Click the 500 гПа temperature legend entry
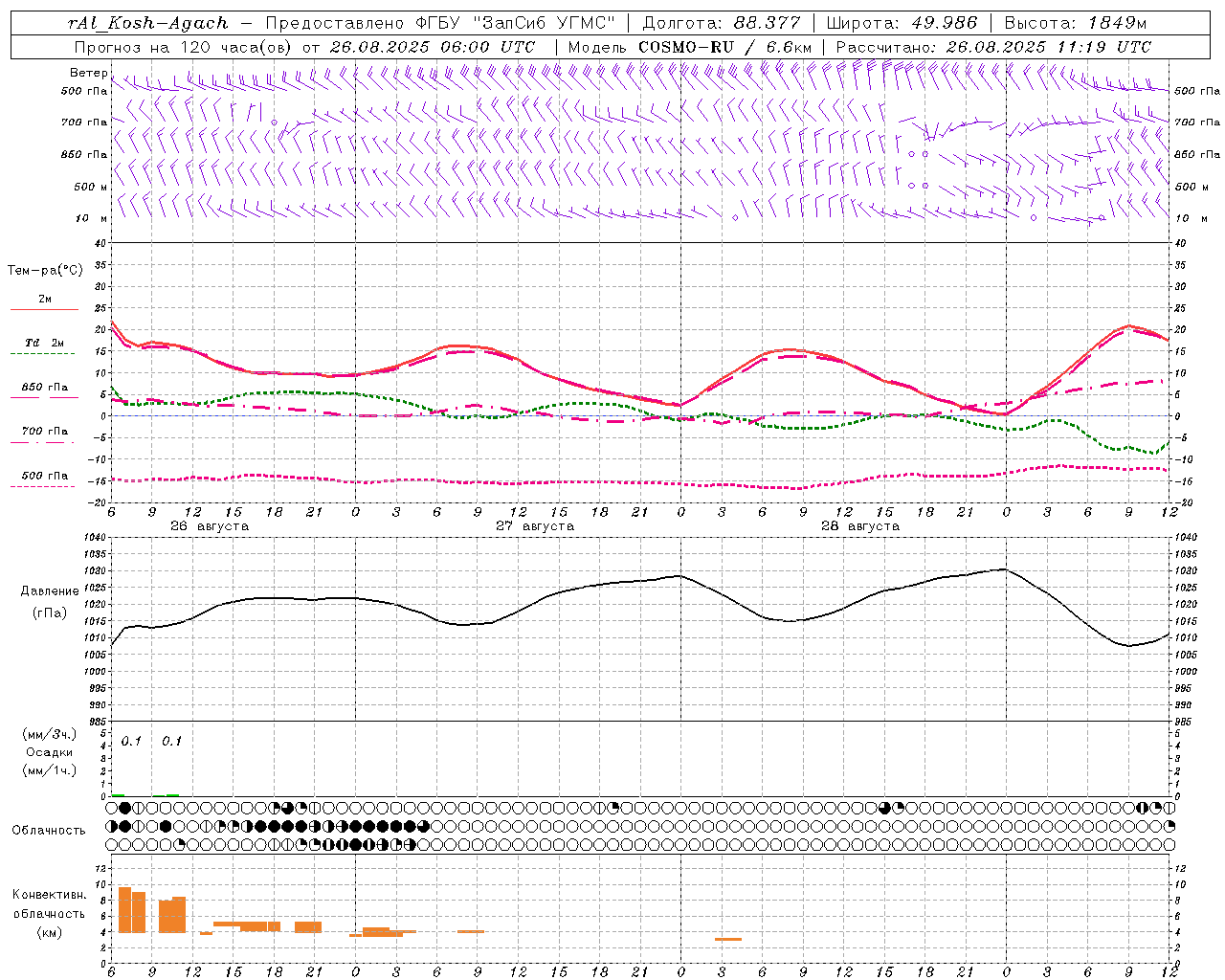The image size is (1225, 980). 45,476
